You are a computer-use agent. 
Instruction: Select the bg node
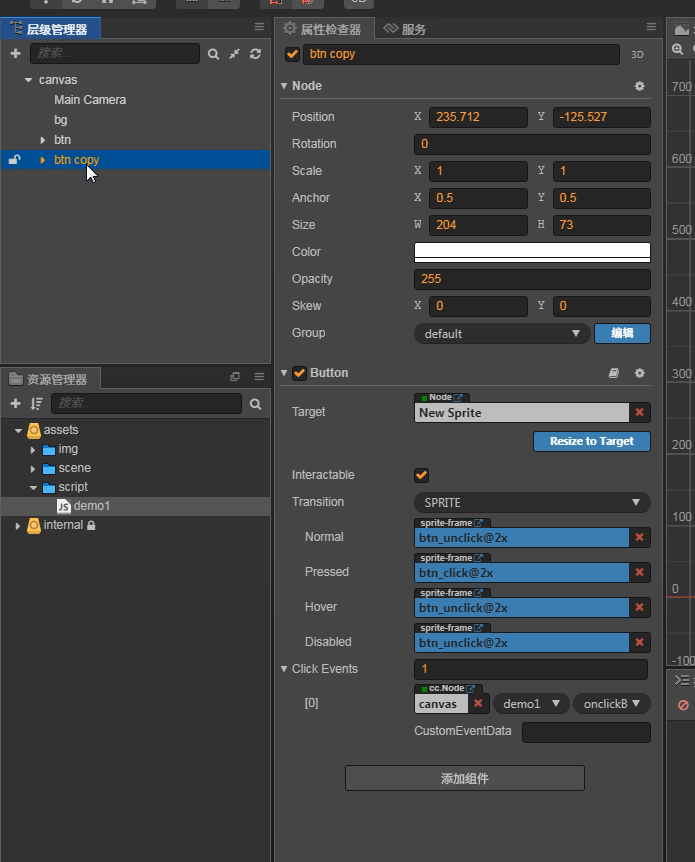click(60, 120)
